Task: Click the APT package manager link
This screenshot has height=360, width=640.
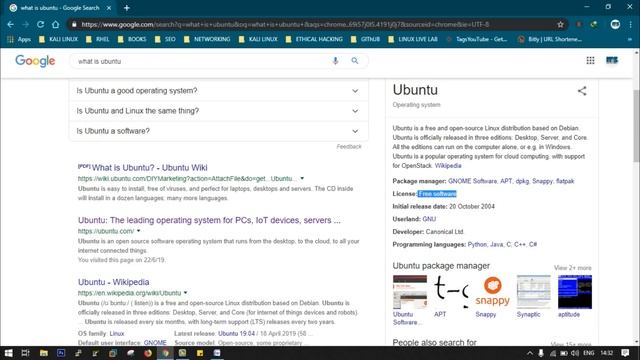Action: click(x=506, y=181)
